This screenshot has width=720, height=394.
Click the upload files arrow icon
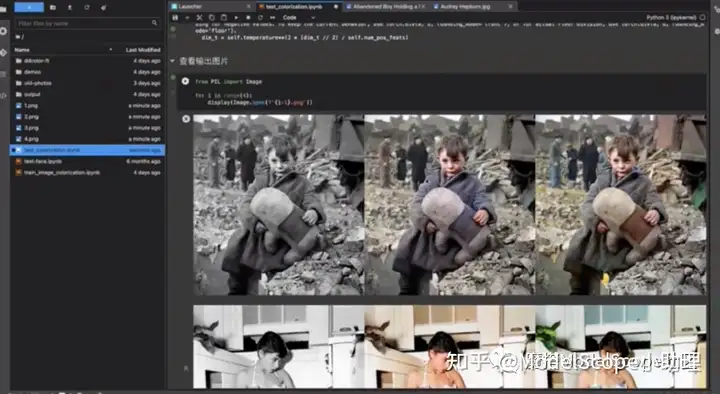tap(70, 7)
